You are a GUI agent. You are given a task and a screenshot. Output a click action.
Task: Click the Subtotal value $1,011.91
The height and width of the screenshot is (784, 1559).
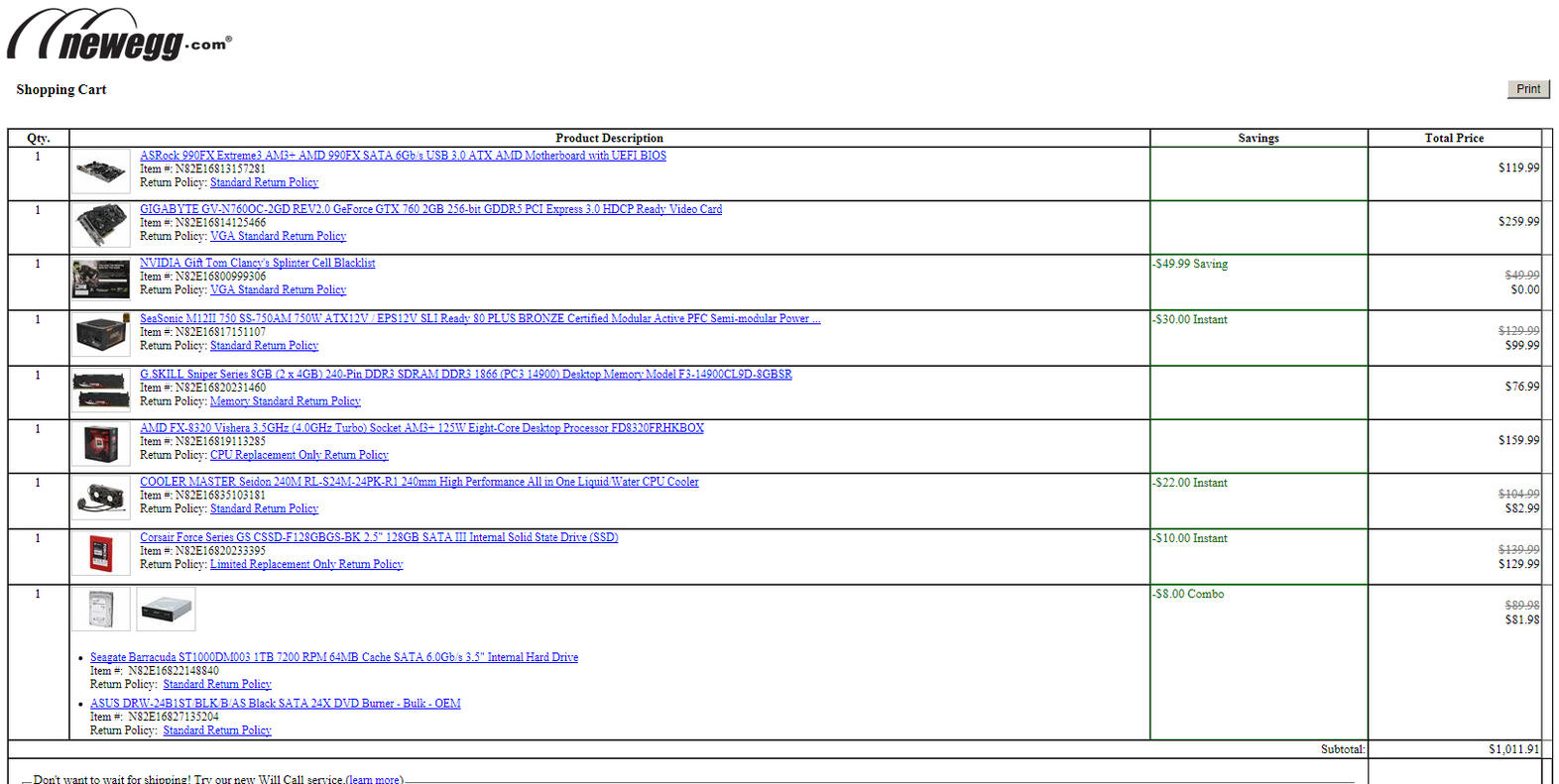(1513, 749)
